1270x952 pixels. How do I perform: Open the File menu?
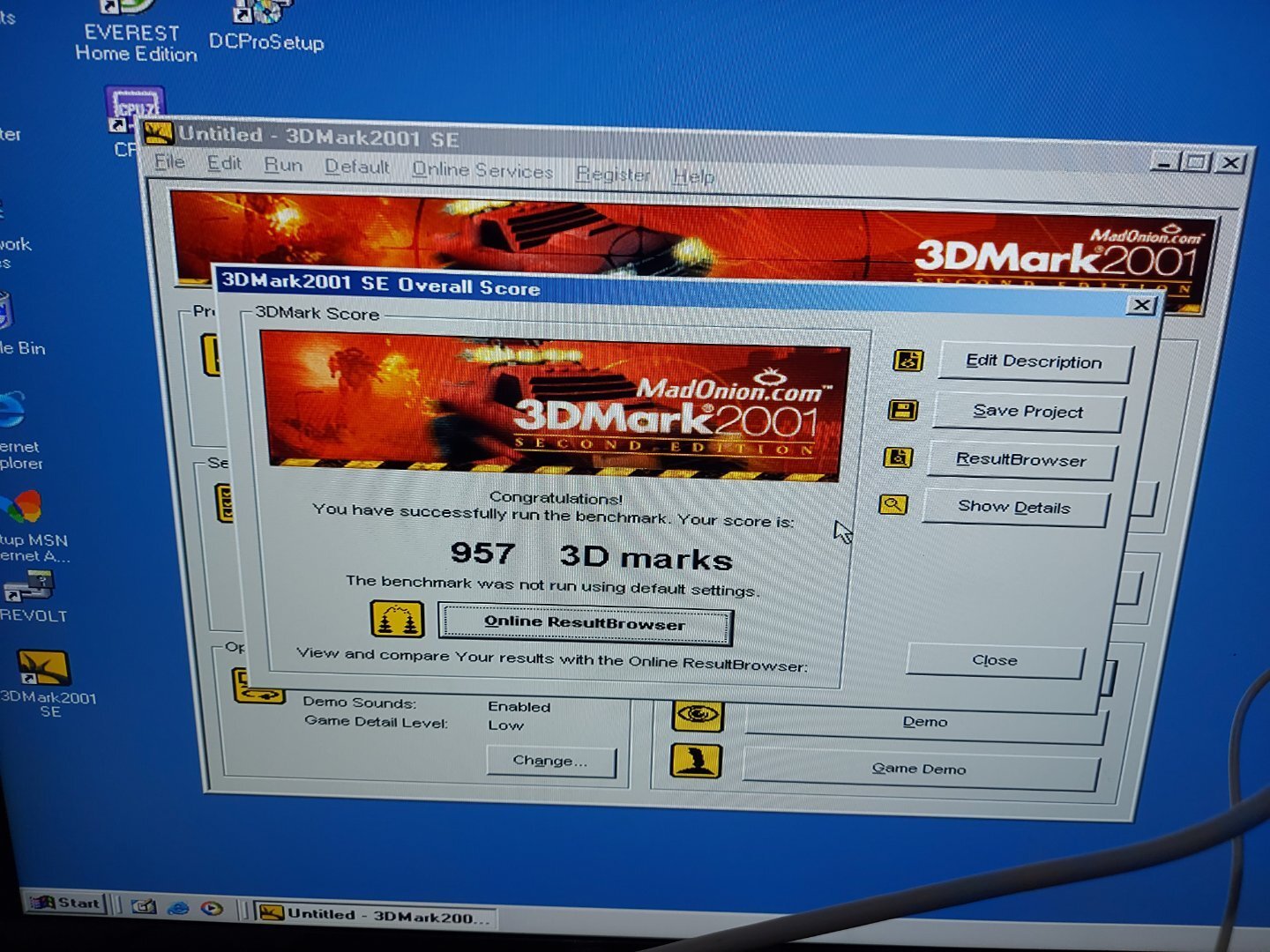point(169,161)
